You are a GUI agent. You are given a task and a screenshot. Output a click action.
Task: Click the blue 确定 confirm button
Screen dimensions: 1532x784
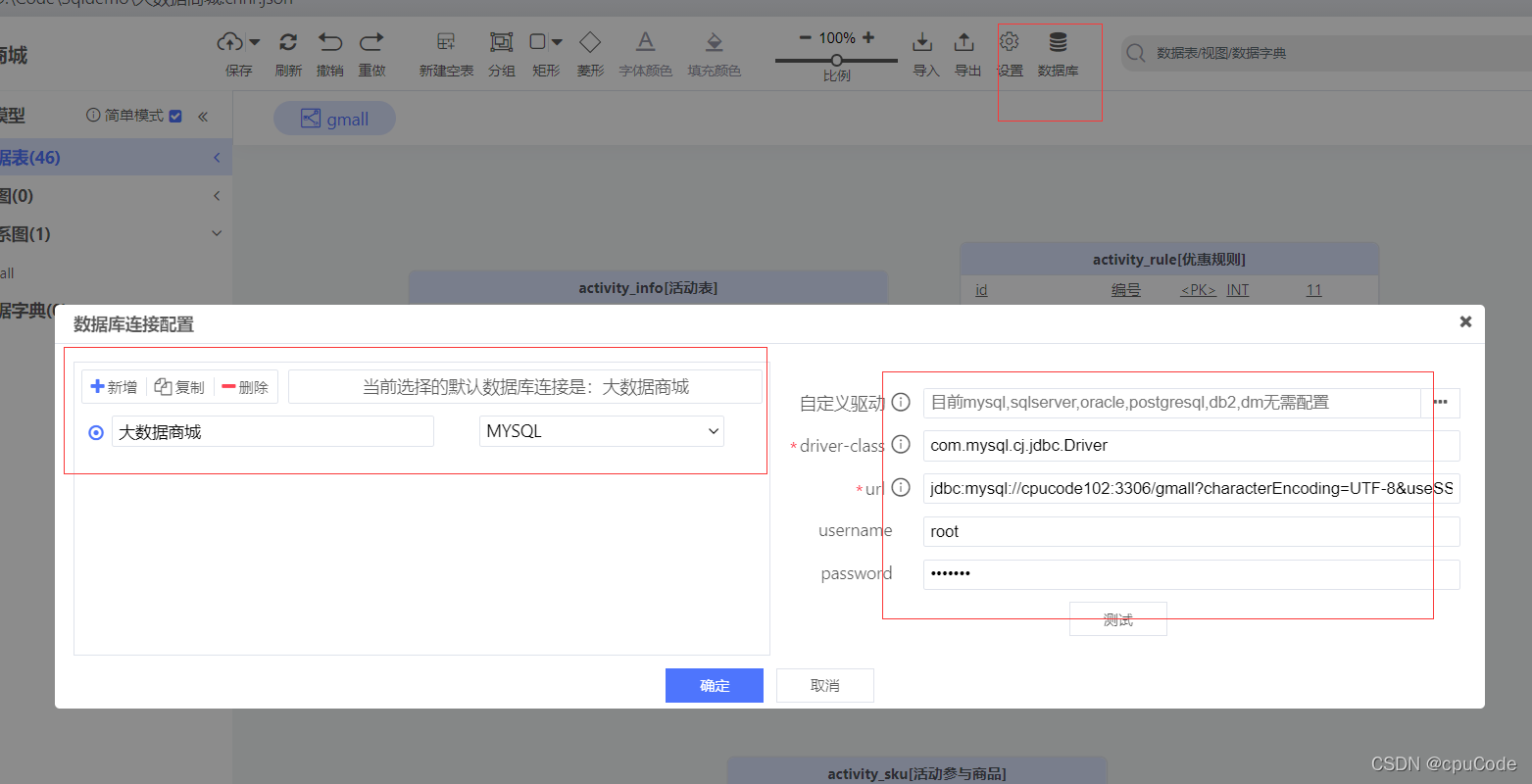point(715,686)
